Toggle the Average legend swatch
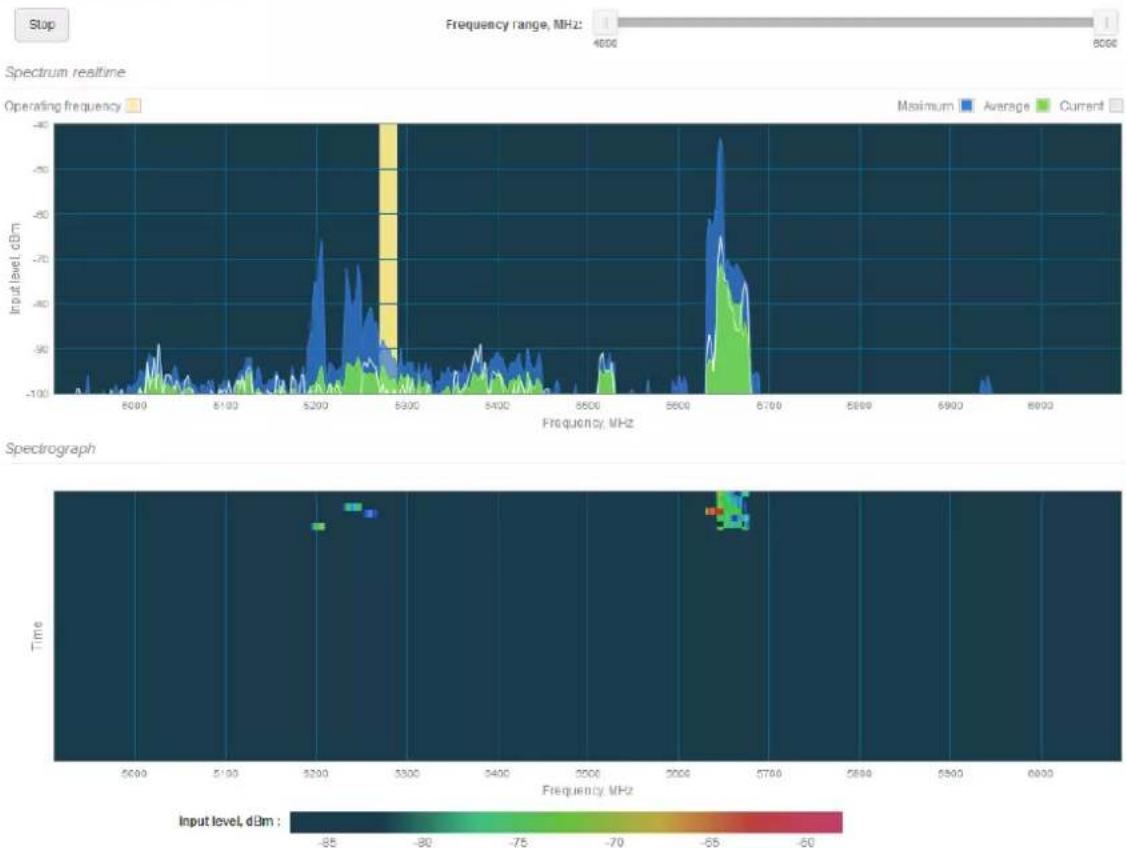 (1043, 106)
